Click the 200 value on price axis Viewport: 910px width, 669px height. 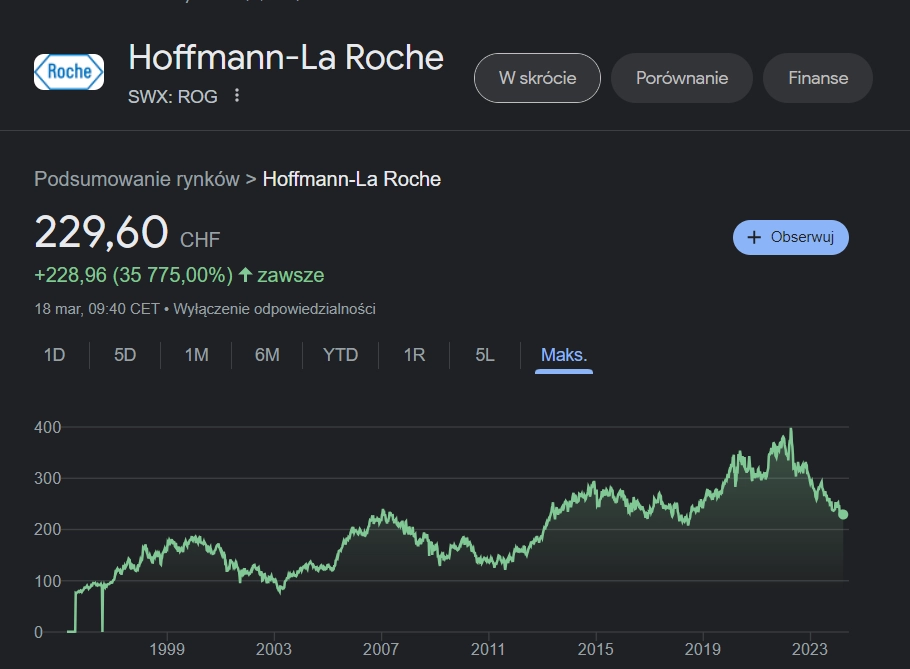coord(48,530)
